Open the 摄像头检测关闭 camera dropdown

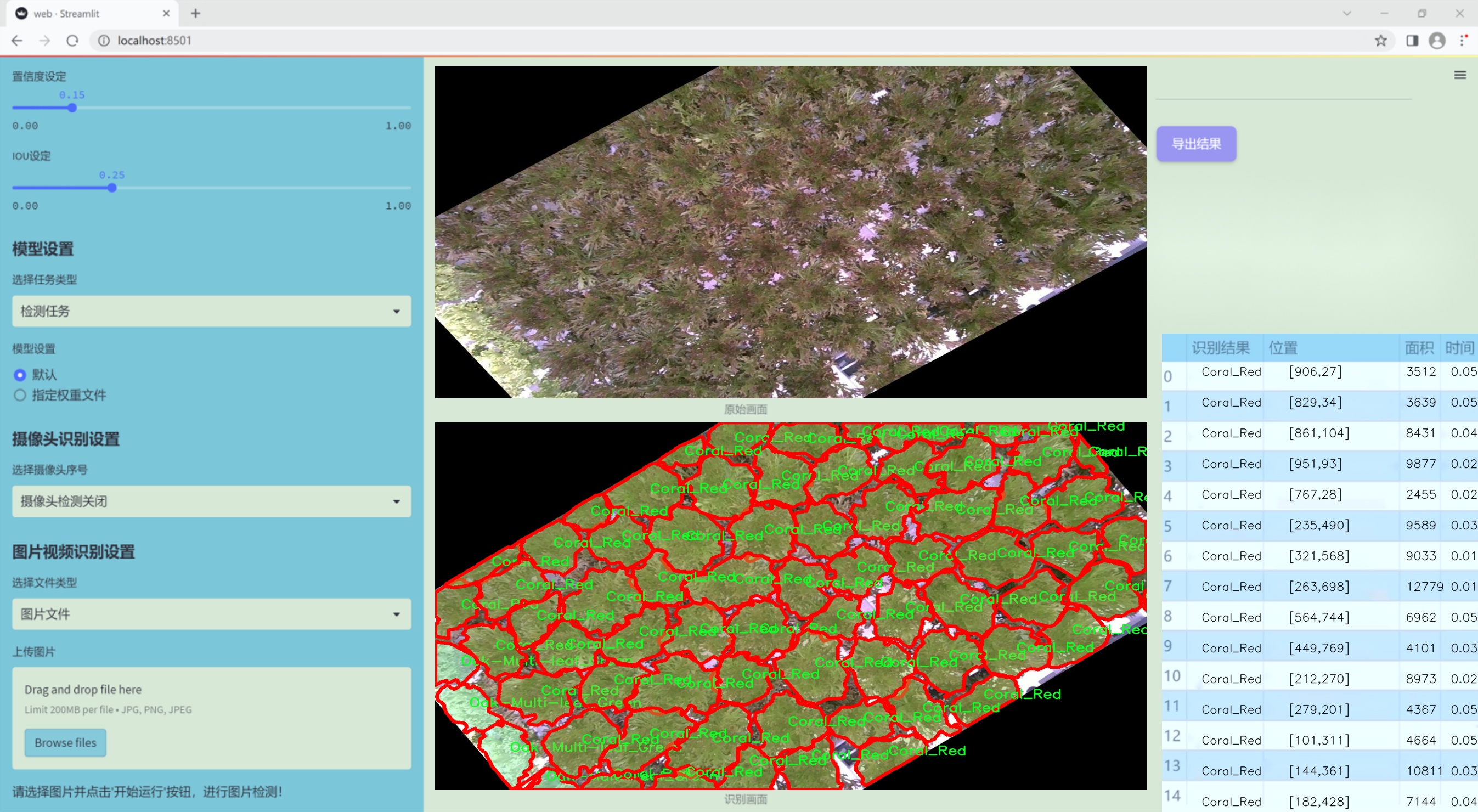(x=211, y=501)
